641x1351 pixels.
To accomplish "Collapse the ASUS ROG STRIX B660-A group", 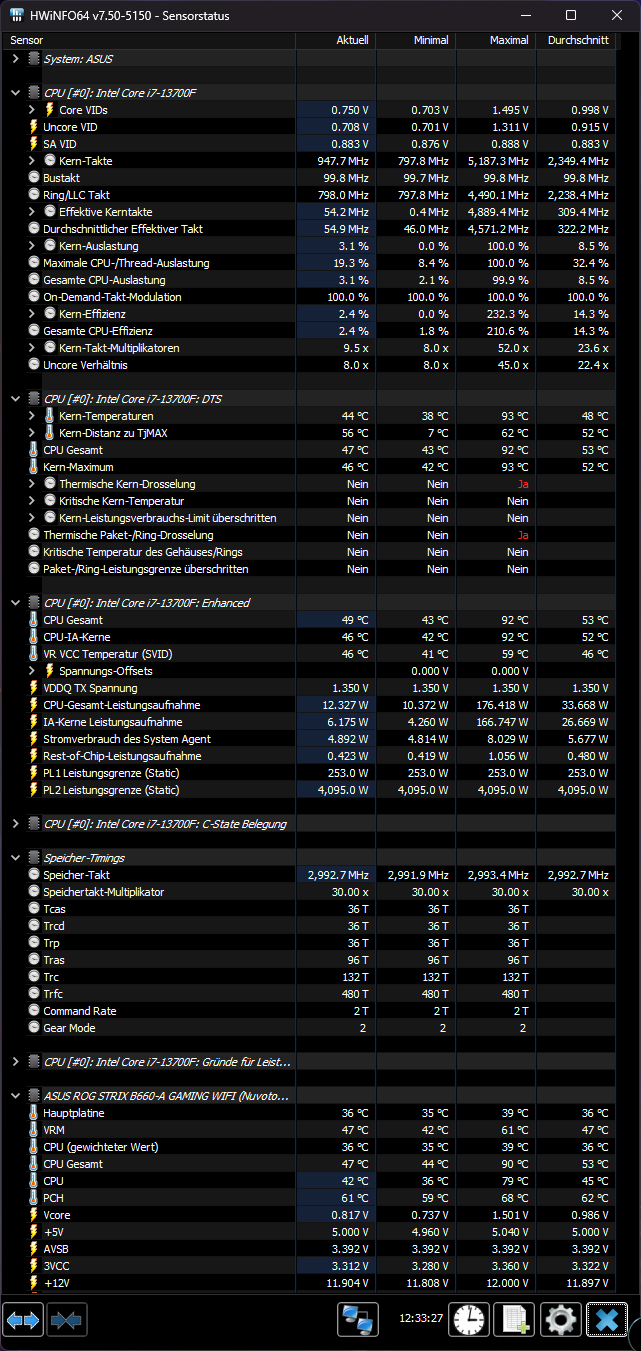I will 15,1096.
